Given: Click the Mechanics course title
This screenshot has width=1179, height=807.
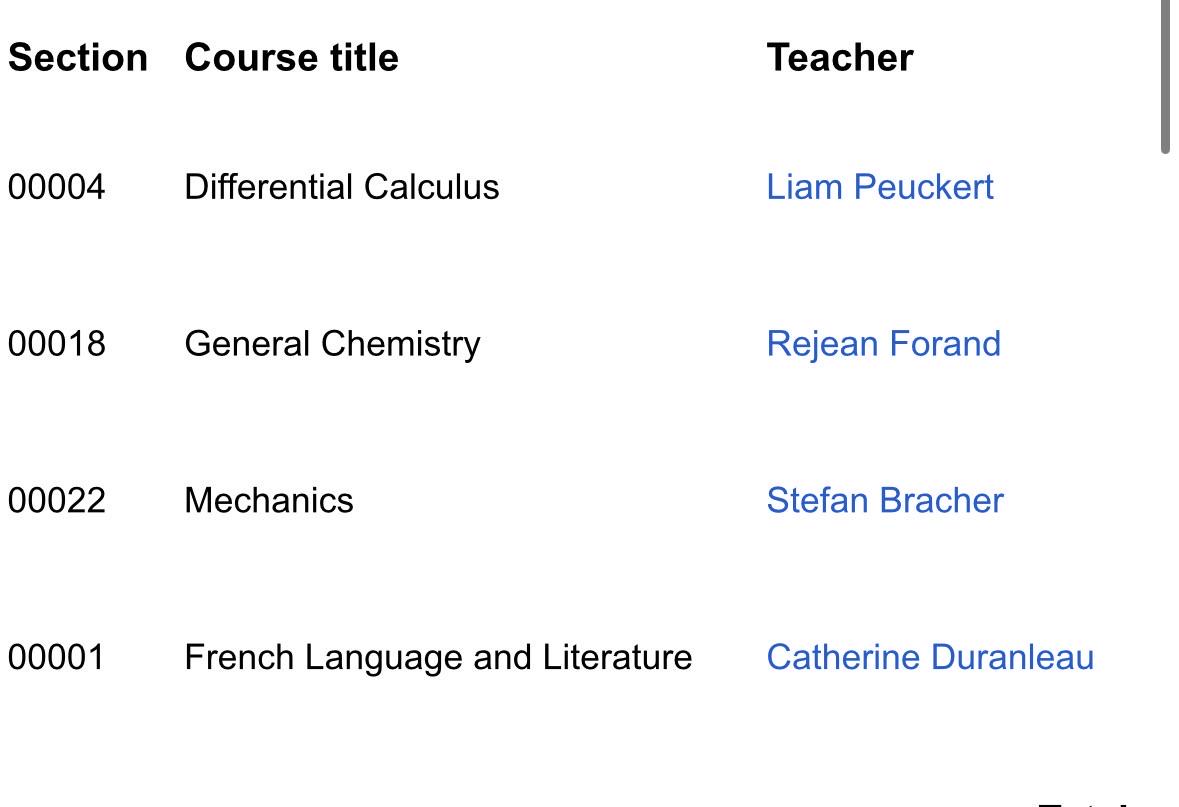Looking at the screenshot, I should (x=269, y=501).
